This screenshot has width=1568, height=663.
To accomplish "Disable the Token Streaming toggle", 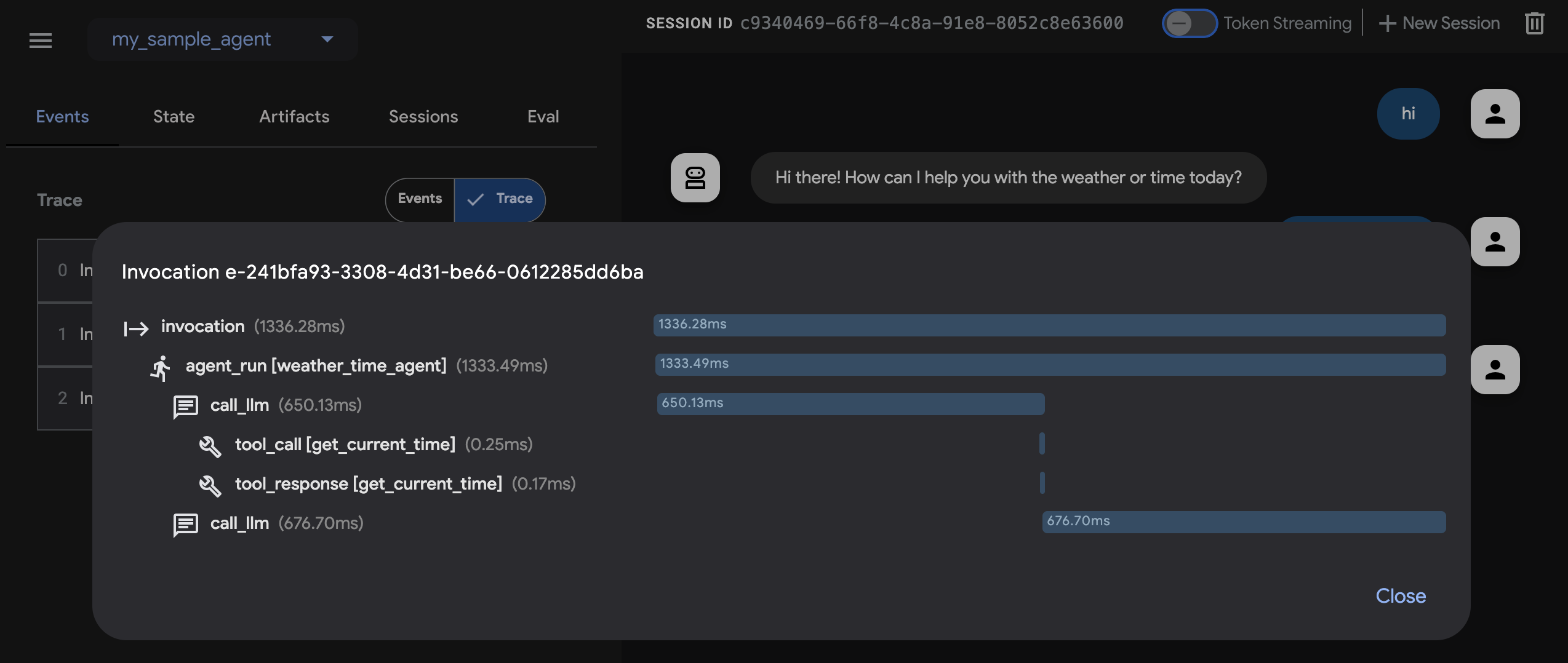I will coord(1189,23).
